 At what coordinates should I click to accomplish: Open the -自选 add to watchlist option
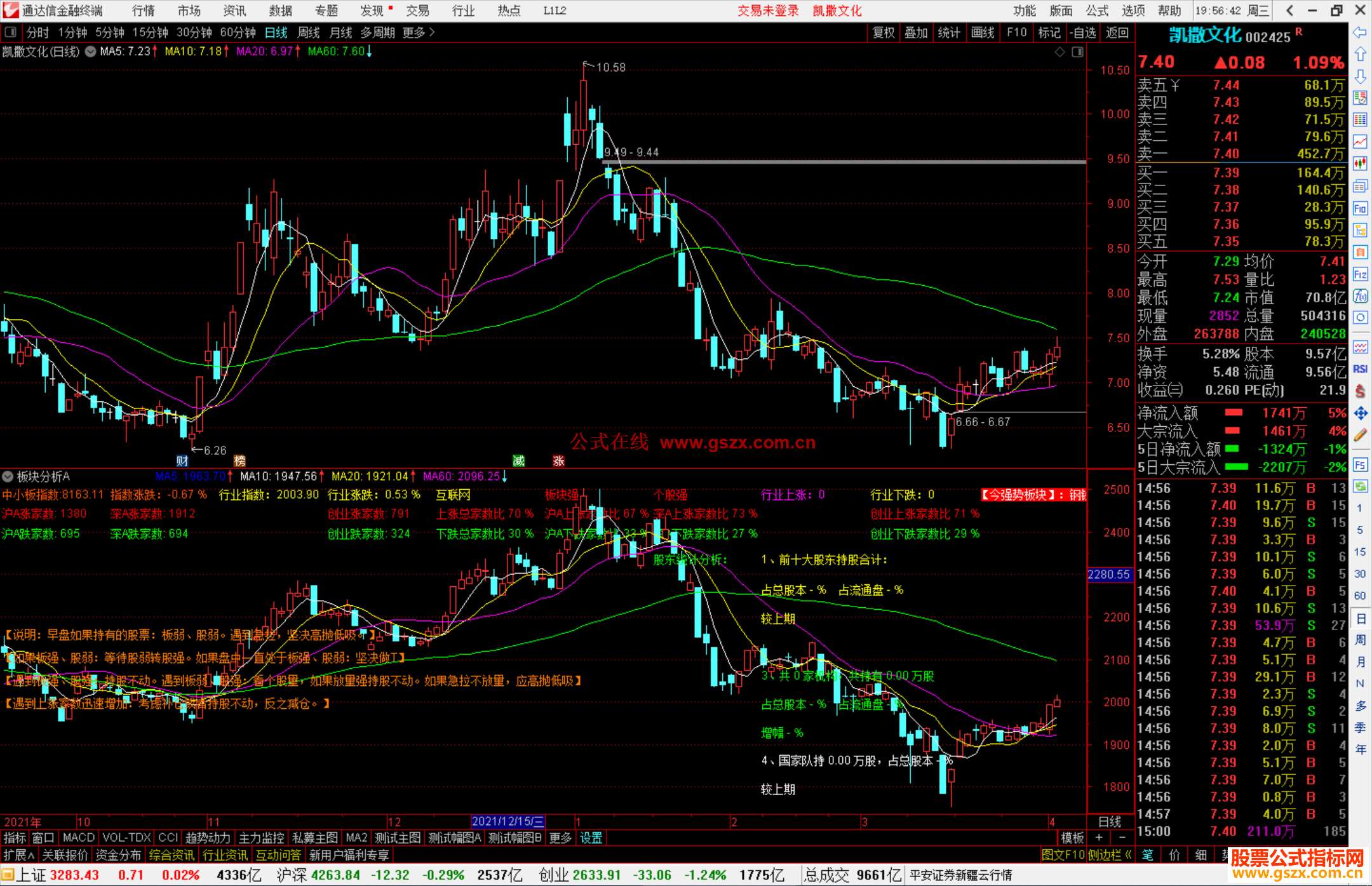pos(1083,32)
